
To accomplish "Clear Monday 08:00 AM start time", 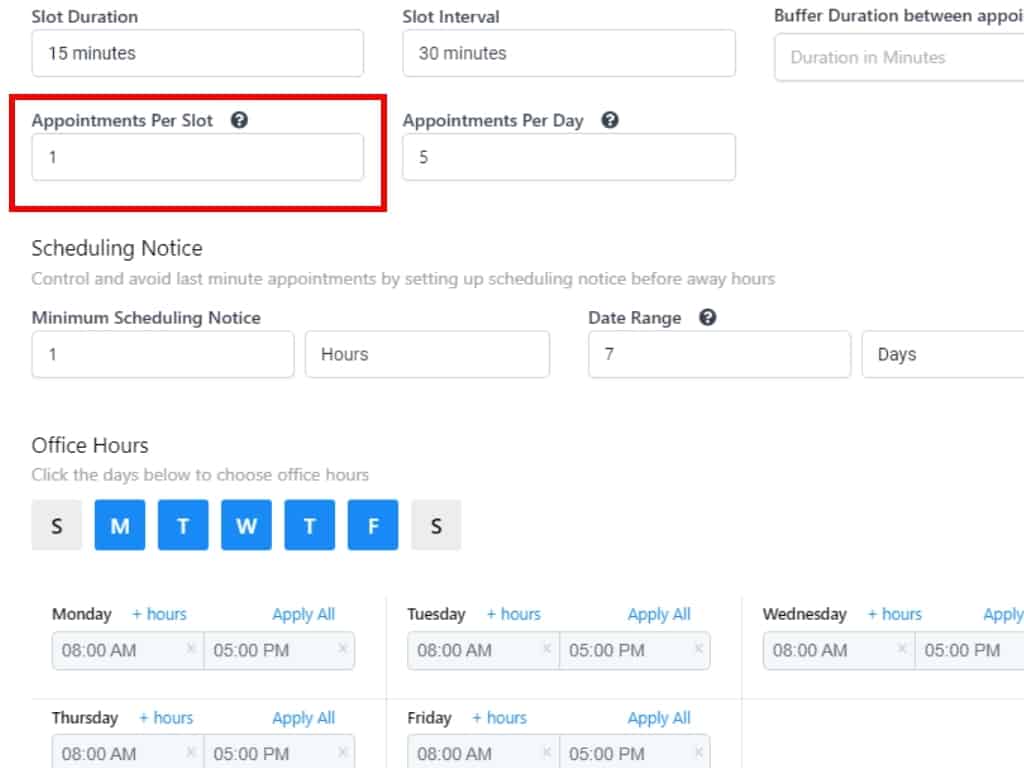I will pos(191,649).
